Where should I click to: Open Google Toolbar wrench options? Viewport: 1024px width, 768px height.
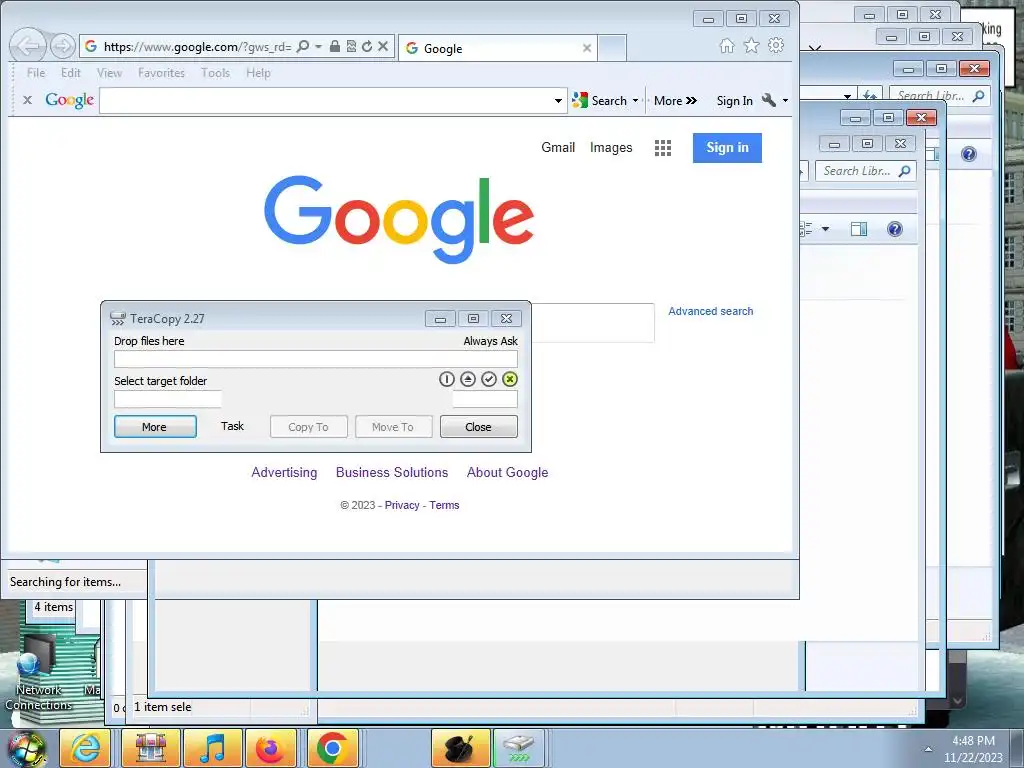769,100
